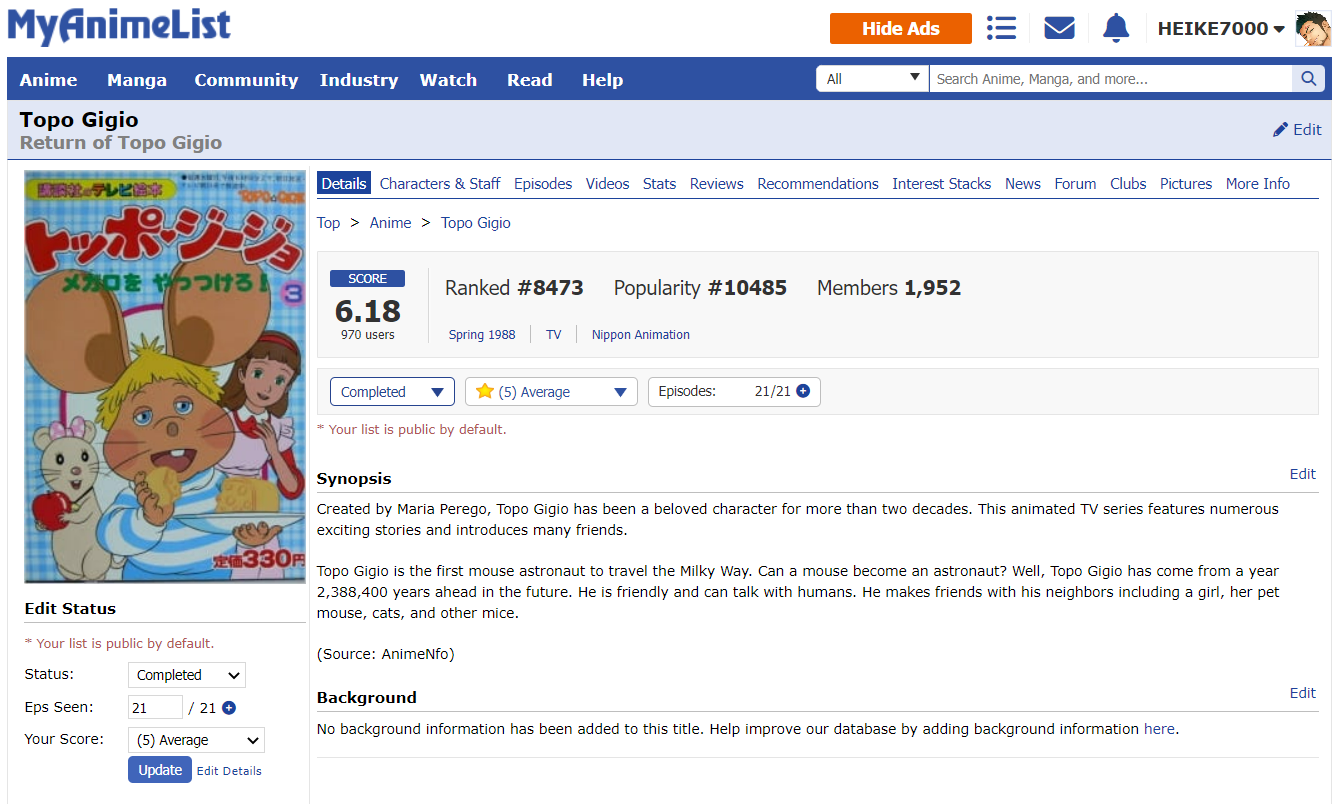Image resolution: width=1338 pixels, height=804 pixels.
Task: Click the HEIKE7000 profile avatar
Action: point(1312,29)
